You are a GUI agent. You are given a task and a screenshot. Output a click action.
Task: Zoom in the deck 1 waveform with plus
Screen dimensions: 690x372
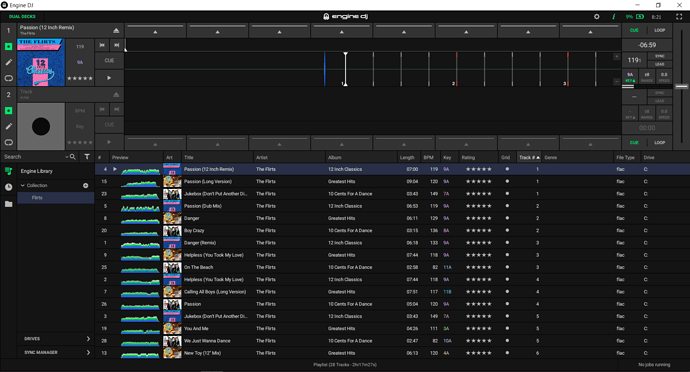(x=616, y=56)
